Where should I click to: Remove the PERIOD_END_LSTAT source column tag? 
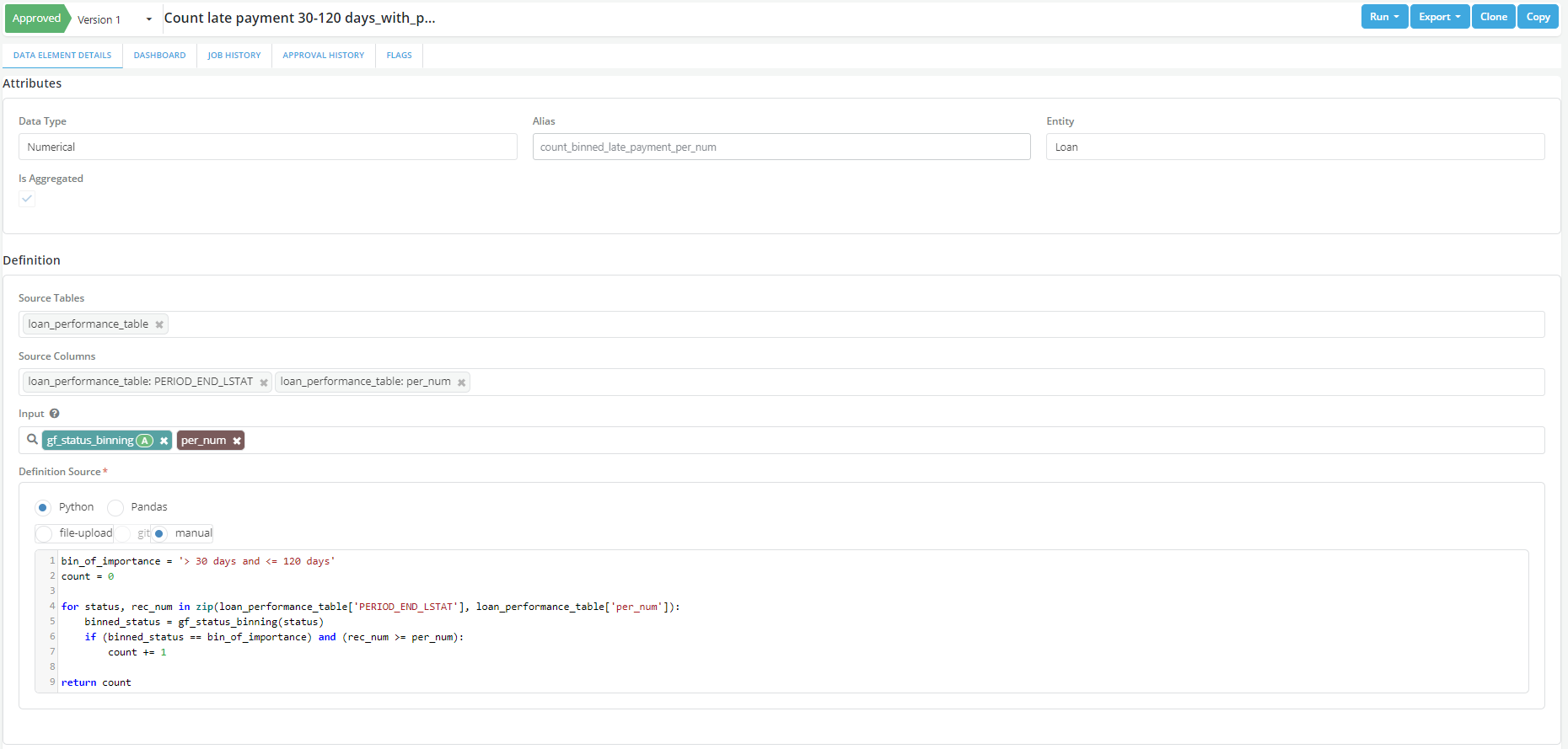[x=263, y=383]
